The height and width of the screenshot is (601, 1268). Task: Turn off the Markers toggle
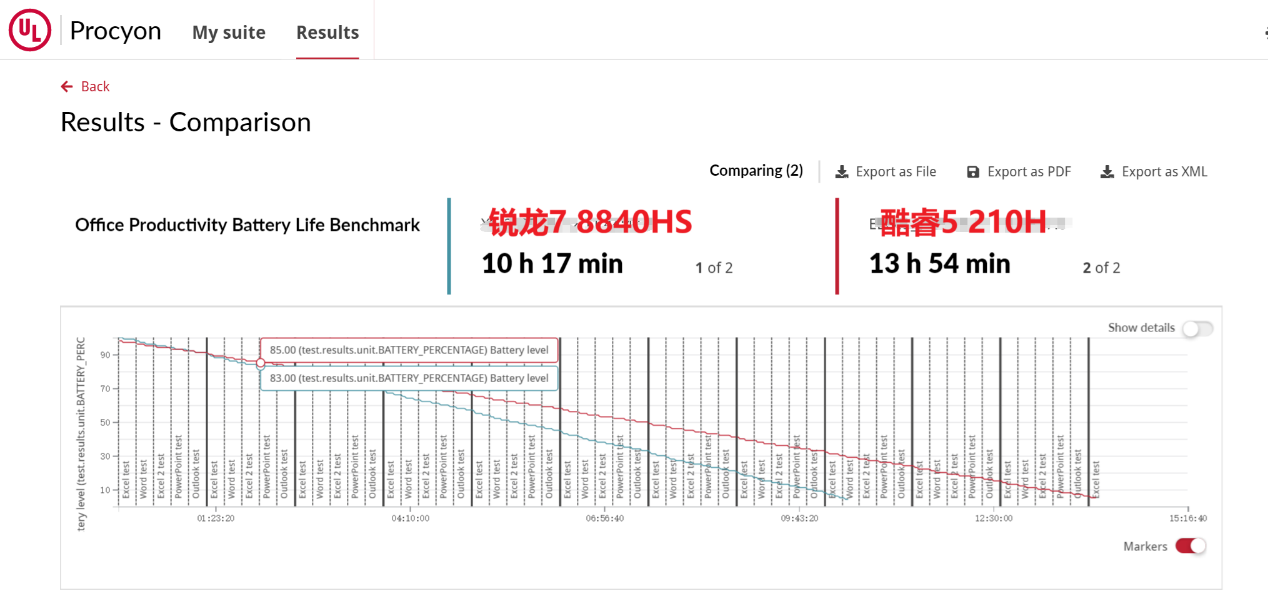tap(1190, 546)
